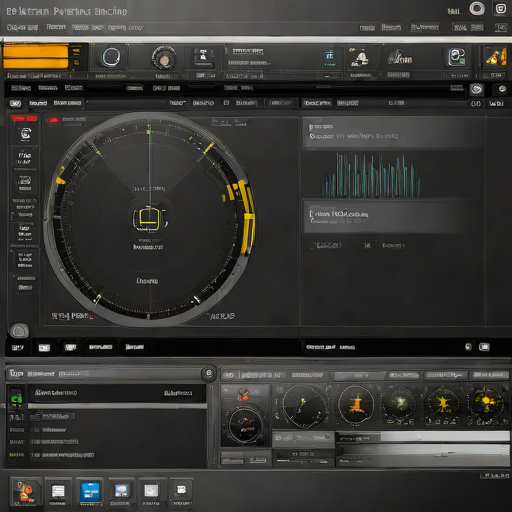This screenshot has width=512, height=512.
Task: Open the orange triangle shapes icon in the toolbar
Action: [496, 56]
